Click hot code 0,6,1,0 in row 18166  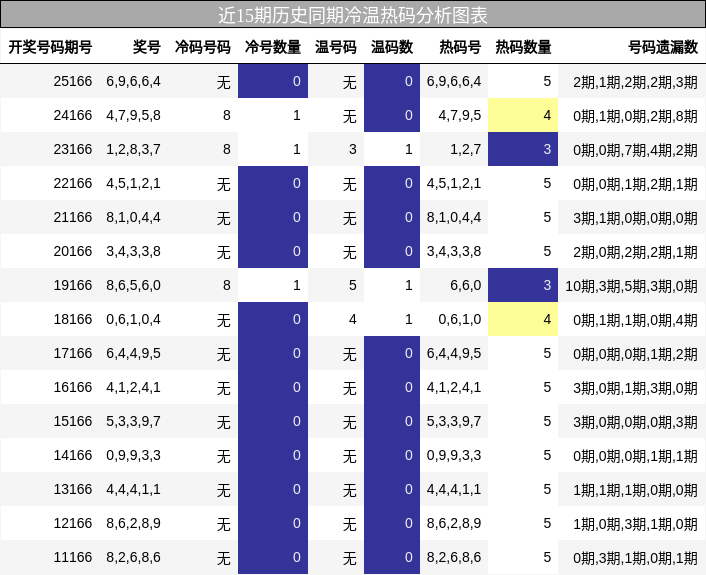(x=460, y=319)
